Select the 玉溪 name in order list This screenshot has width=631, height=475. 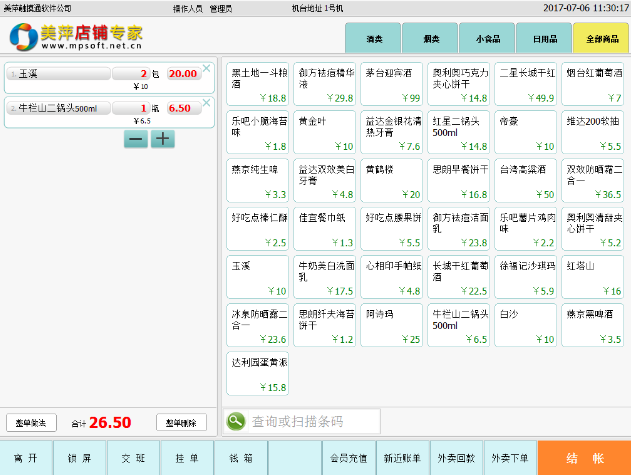click(x=59, y=74)
